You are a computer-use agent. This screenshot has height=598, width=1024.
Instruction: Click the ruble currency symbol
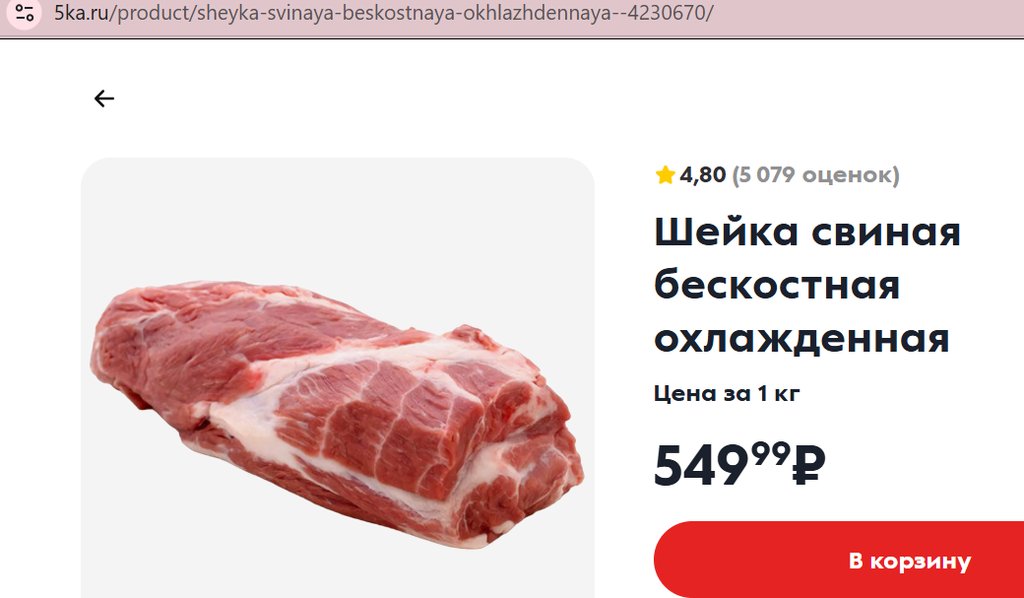[808, 465]
